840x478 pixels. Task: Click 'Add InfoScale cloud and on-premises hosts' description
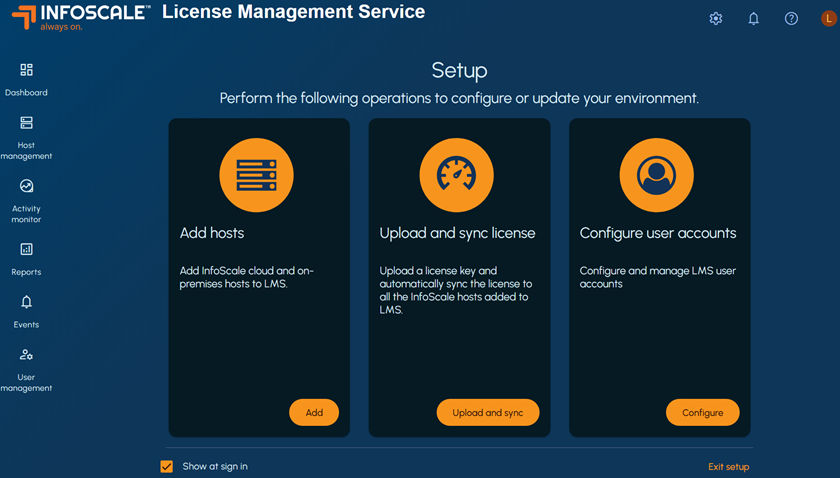tap(246, 277)
